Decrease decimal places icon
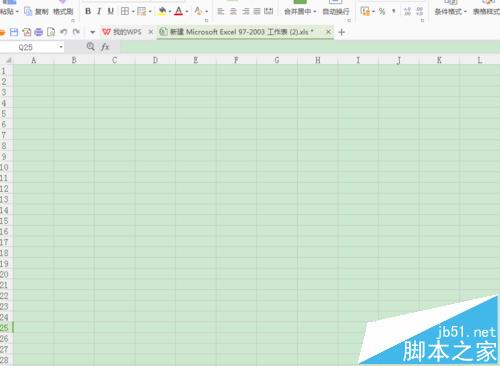This screenshot has height=366, width=500. (420, 12)
